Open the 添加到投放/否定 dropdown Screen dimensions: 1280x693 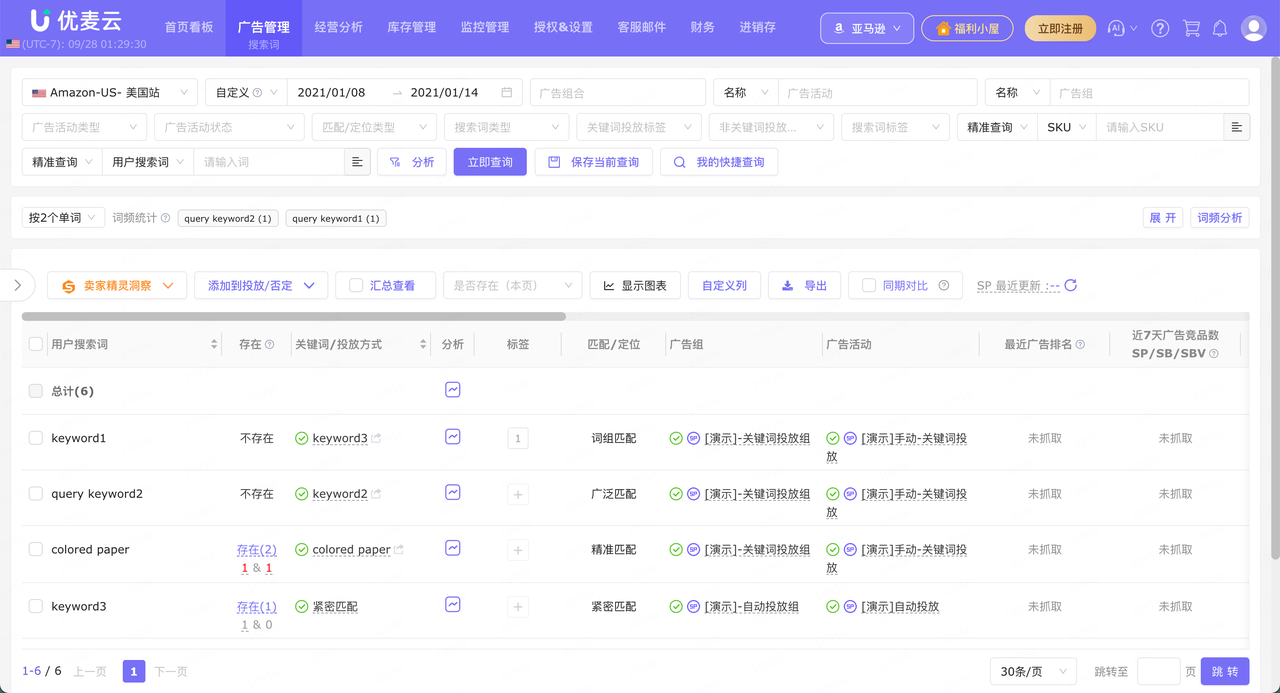pyautogui.click(x=261, y=285)
